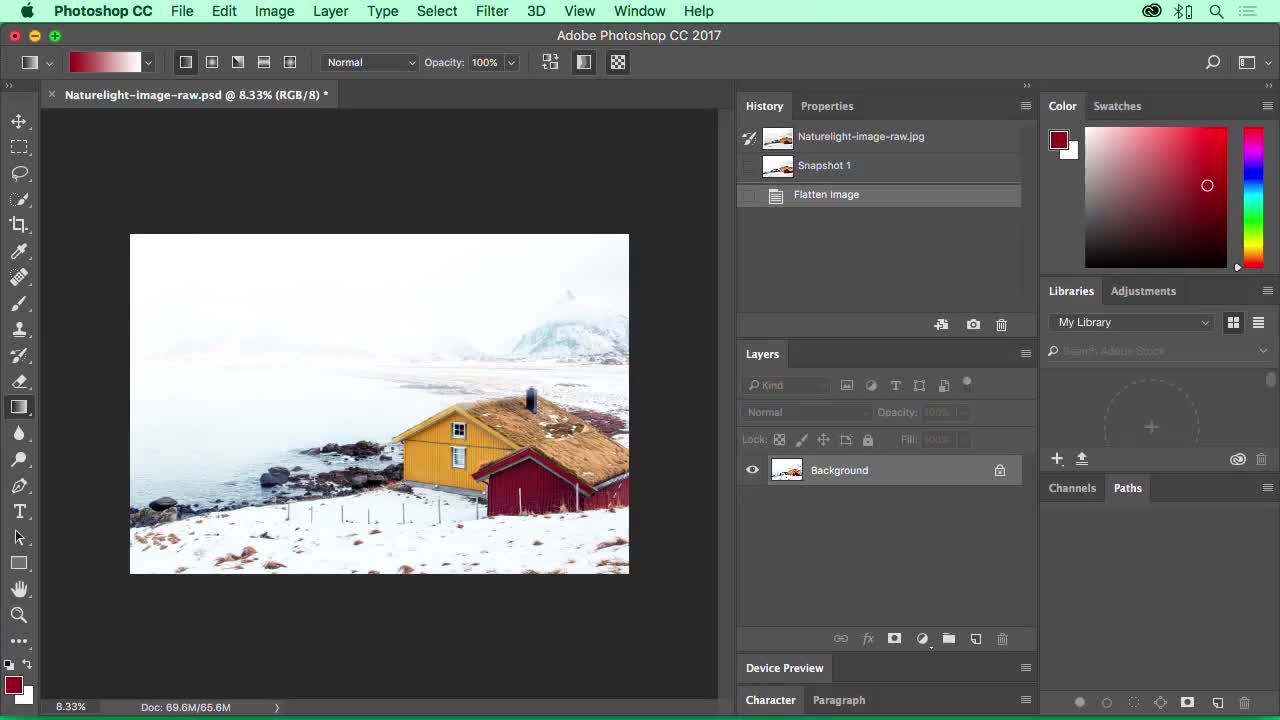Select the Move tool
The height and width of the screenshot is (720, 1280).
point(20,121)
